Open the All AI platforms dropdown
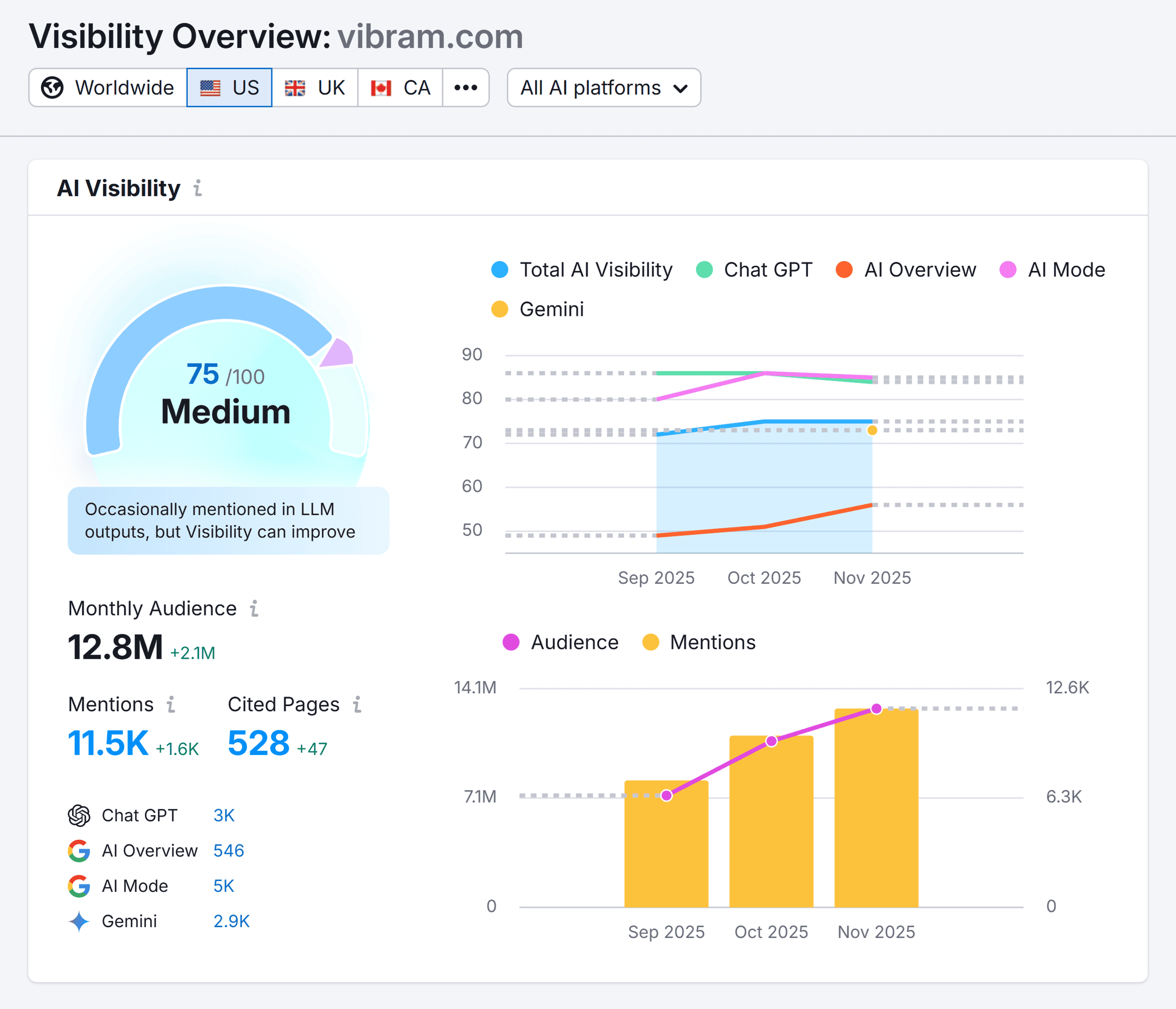 (x=604, y=87)
